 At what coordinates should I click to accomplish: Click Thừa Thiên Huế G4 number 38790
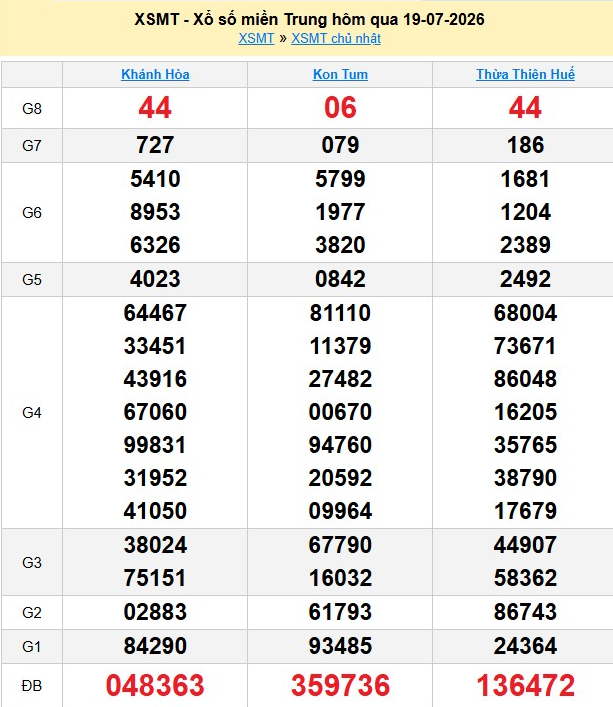[526, 478]
